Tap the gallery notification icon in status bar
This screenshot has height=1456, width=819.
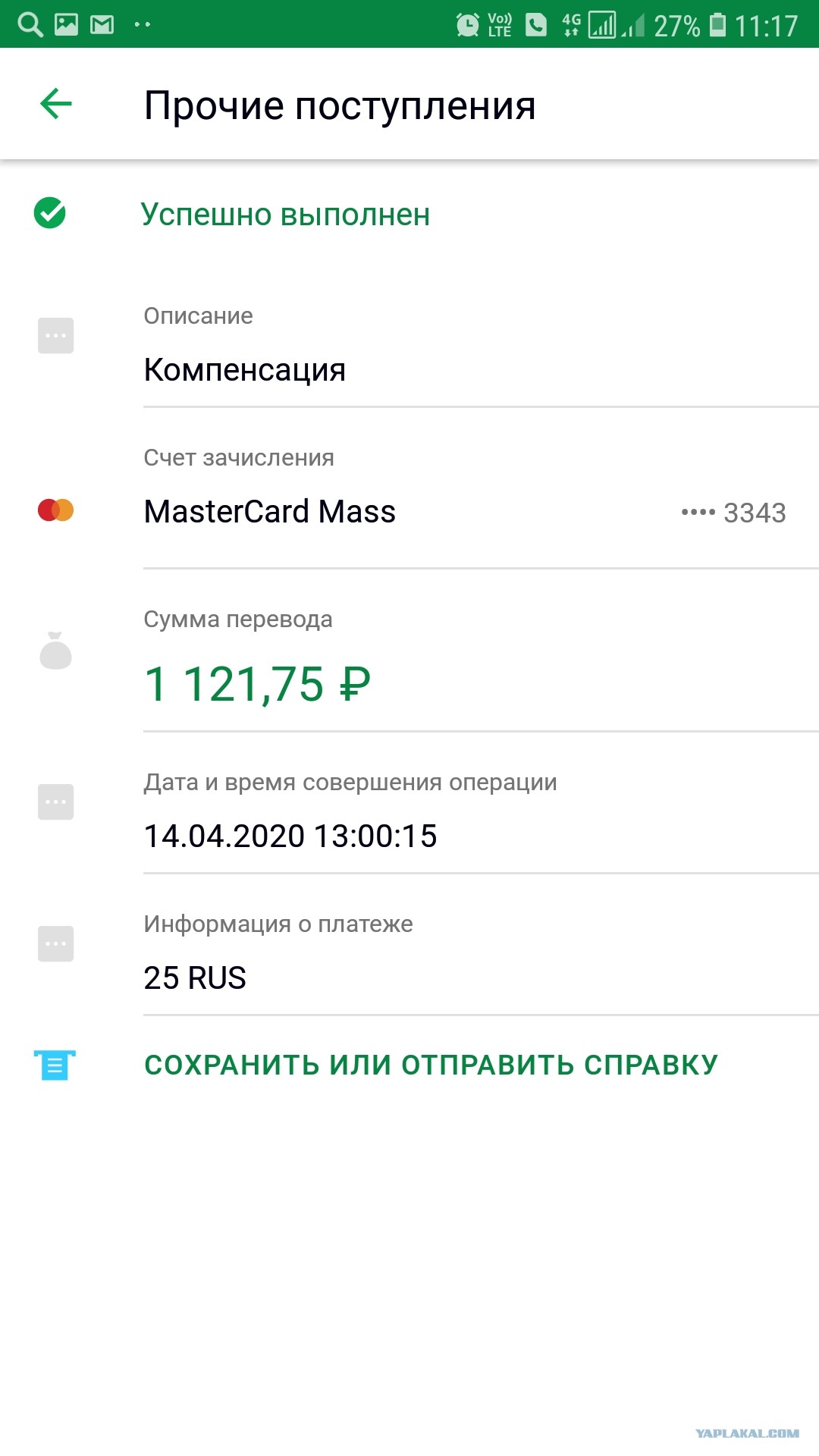(x=66, y=24)
